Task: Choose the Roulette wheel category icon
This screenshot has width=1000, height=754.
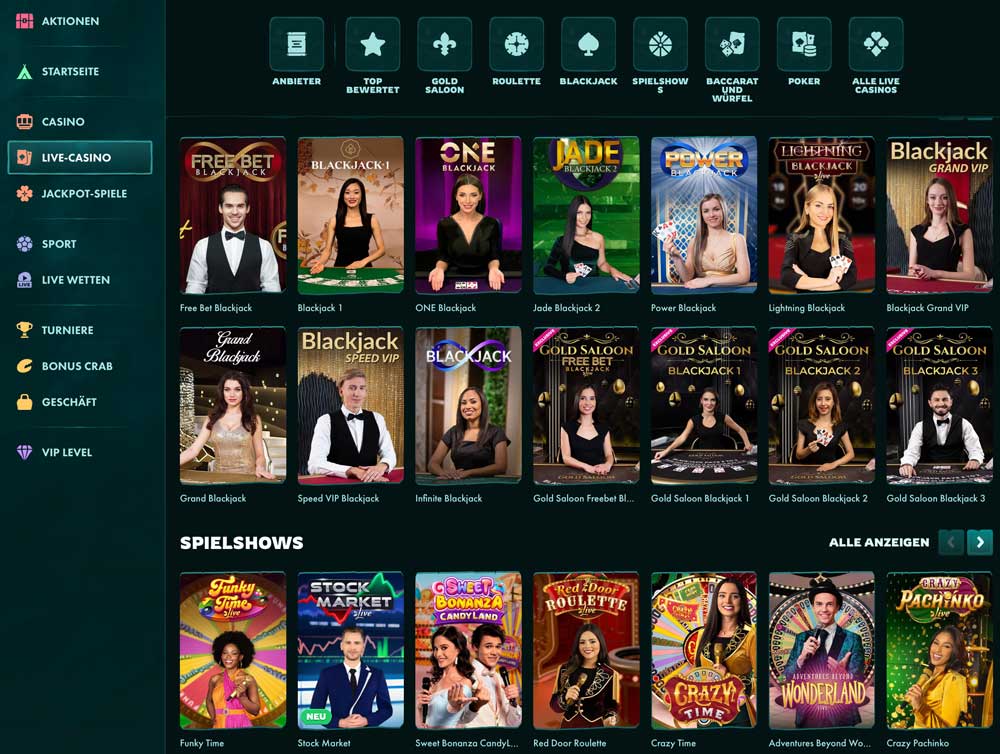Action: click(517, 44)
